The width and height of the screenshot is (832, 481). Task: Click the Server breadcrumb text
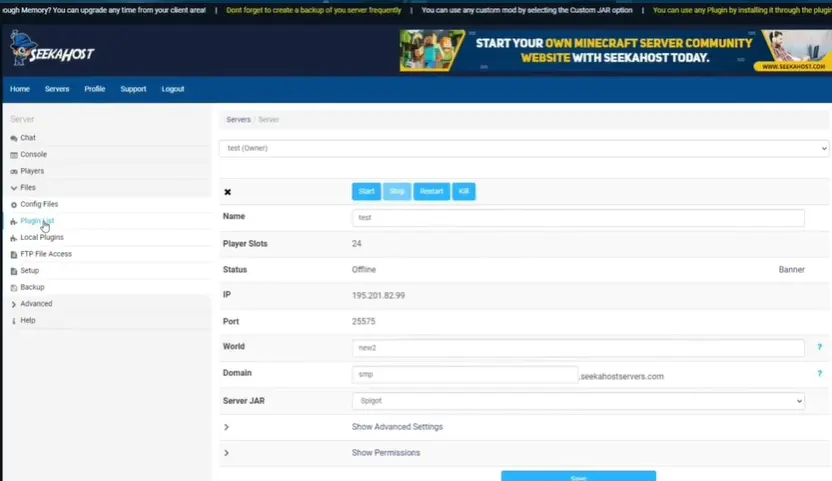point(268,119)
